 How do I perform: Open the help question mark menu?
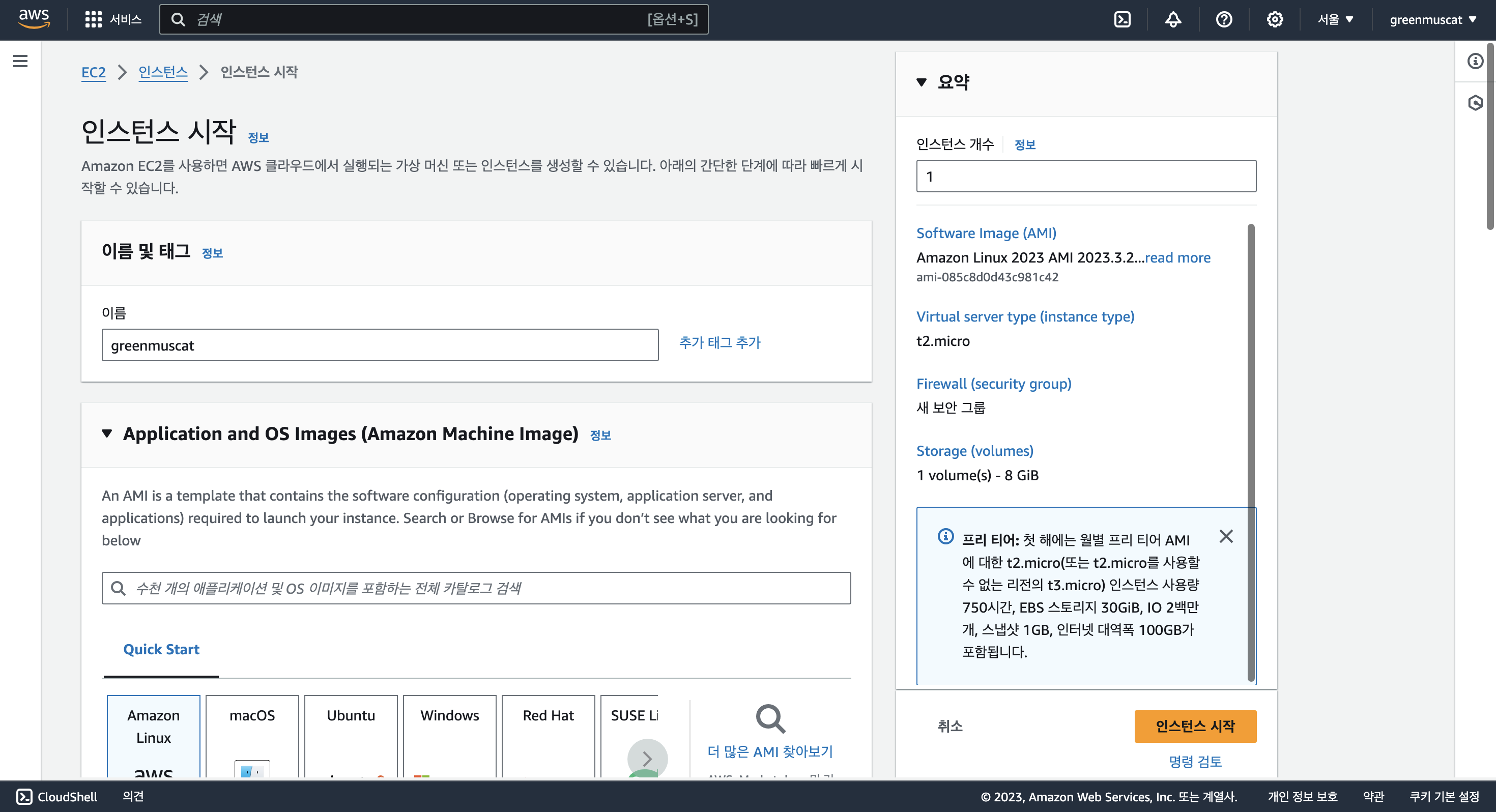1224,20
